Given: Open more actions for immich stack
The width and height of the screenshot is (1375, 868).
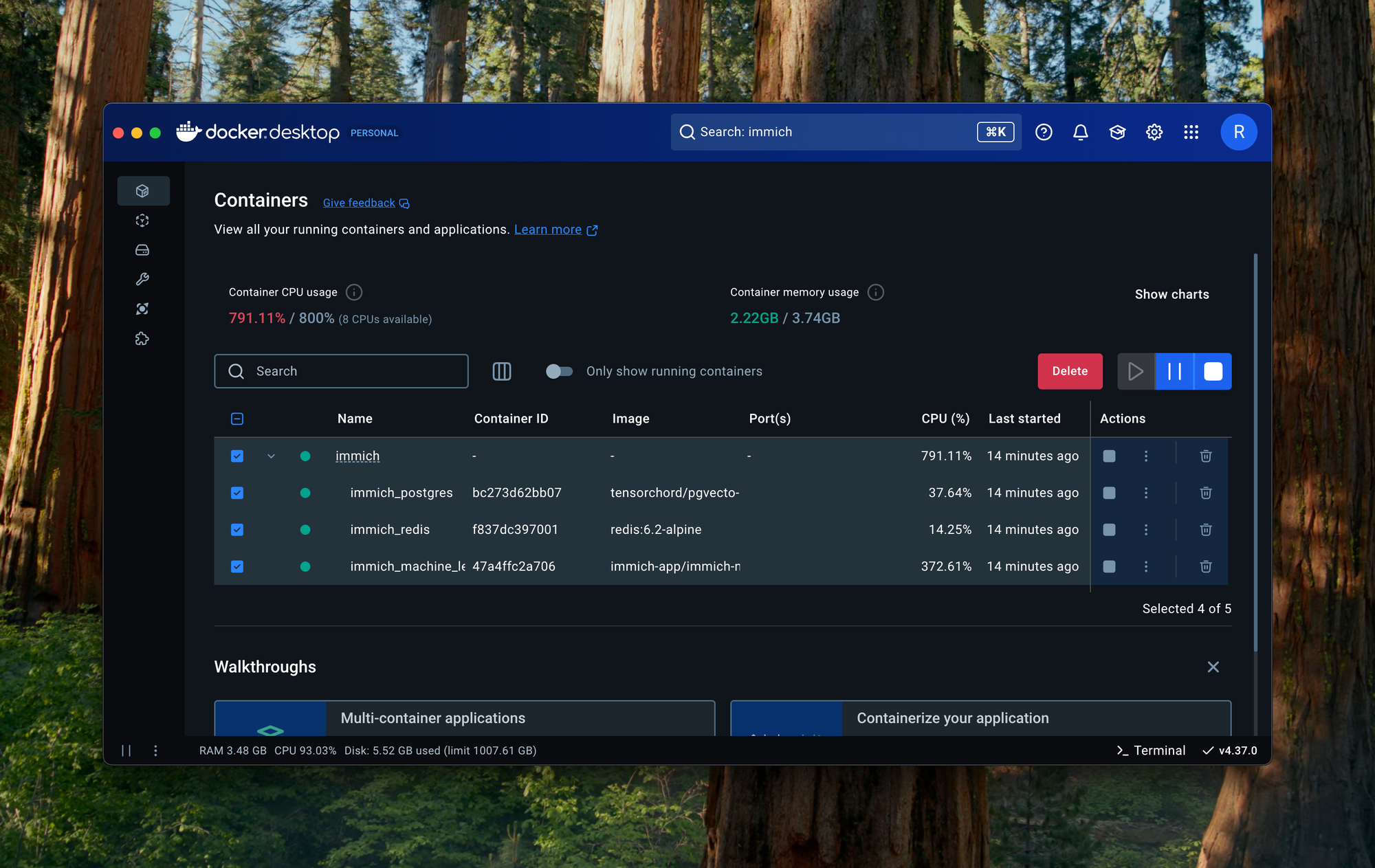Looking at the screenshot, I should [x=1146, y=456].
